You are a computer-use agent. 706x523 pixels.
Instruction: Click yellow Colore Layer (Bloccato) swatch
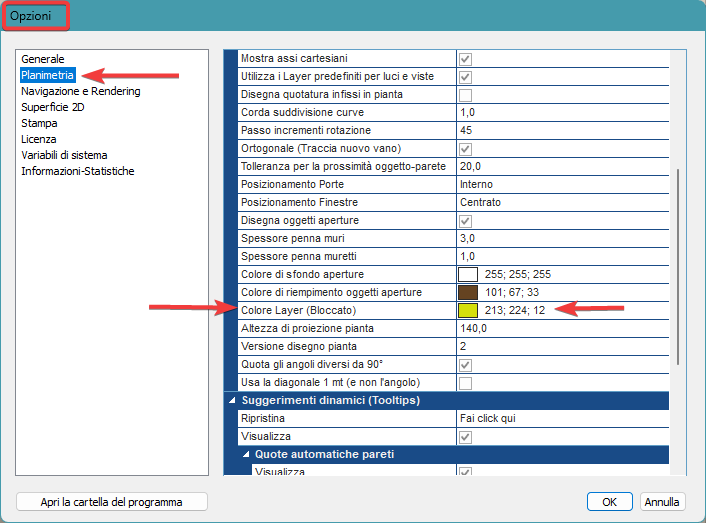click(468, 311)
